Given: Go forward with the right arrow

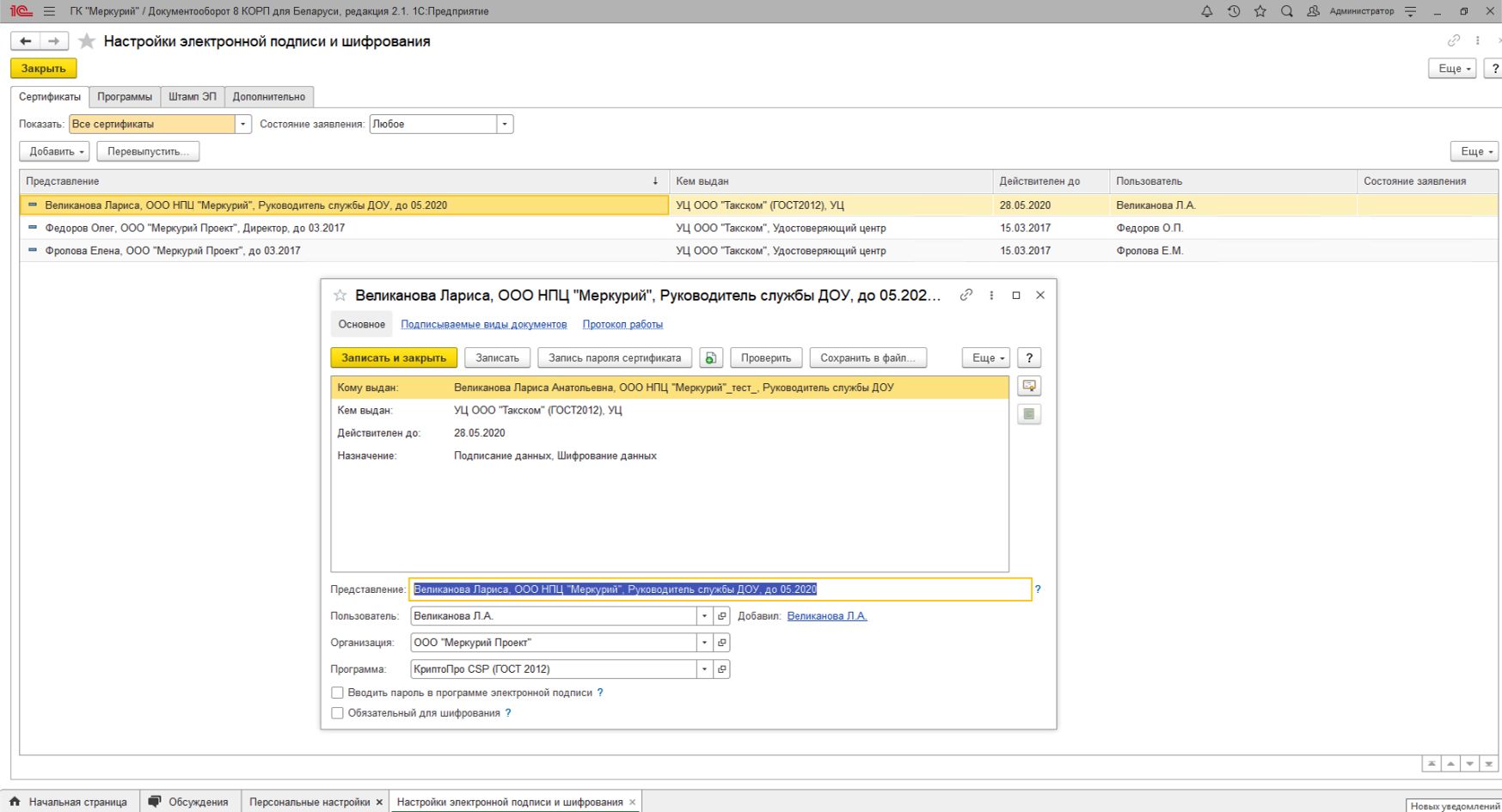Looking at the screenshot, I should pyautogui.click(x=53, y=41).
